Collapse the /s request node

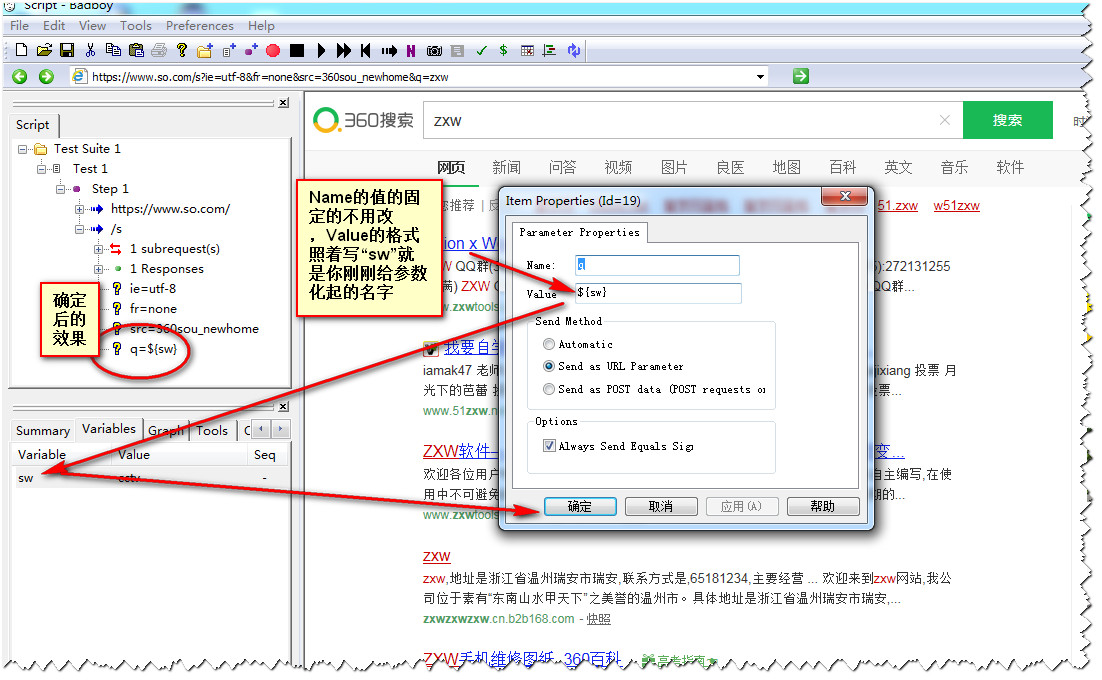click(x=80, y=229)
